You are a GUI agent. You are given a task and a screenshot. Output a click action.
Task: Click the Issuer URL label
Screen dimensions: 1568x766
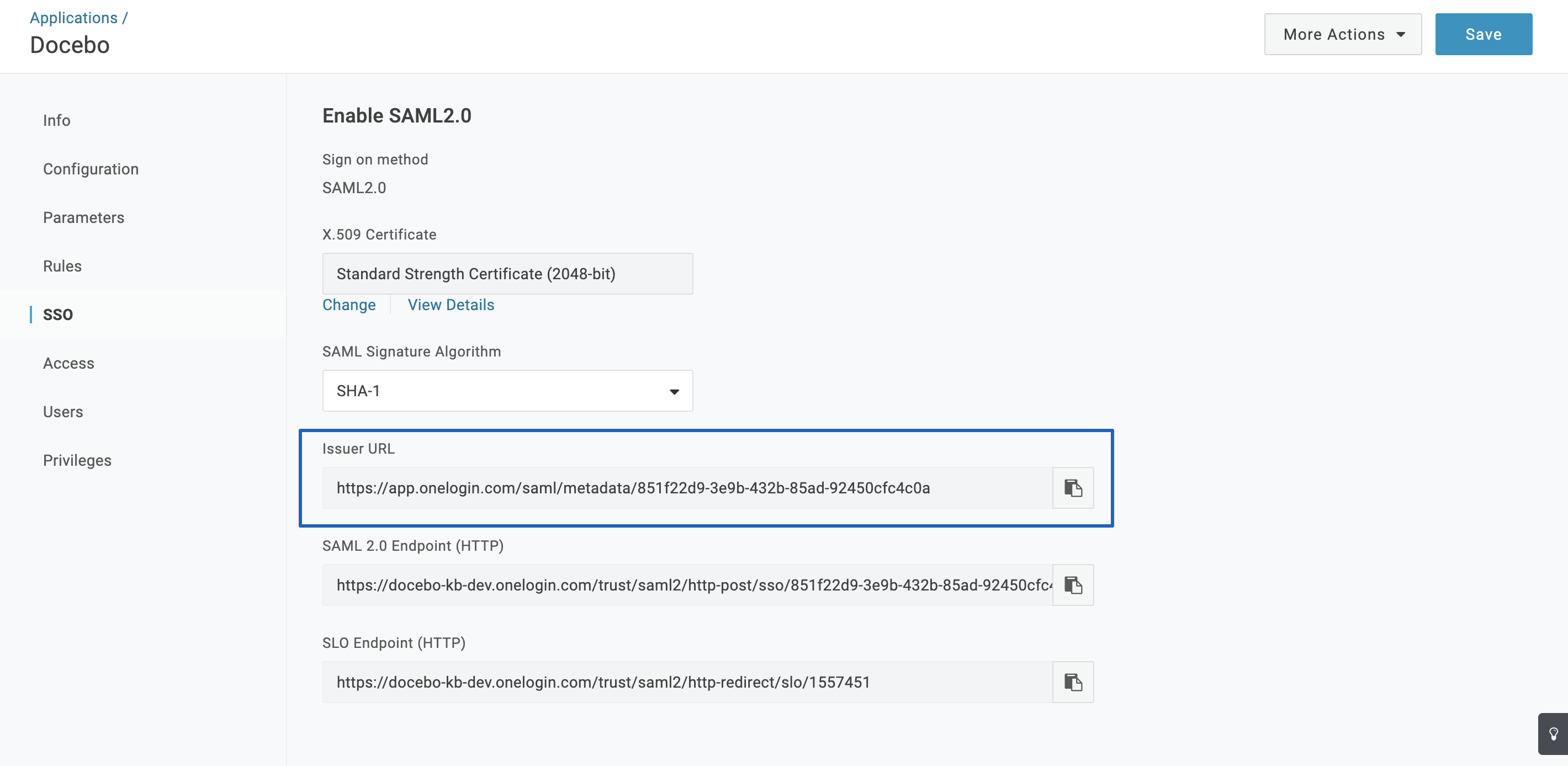pyautogui.click(x=358, y=449)
